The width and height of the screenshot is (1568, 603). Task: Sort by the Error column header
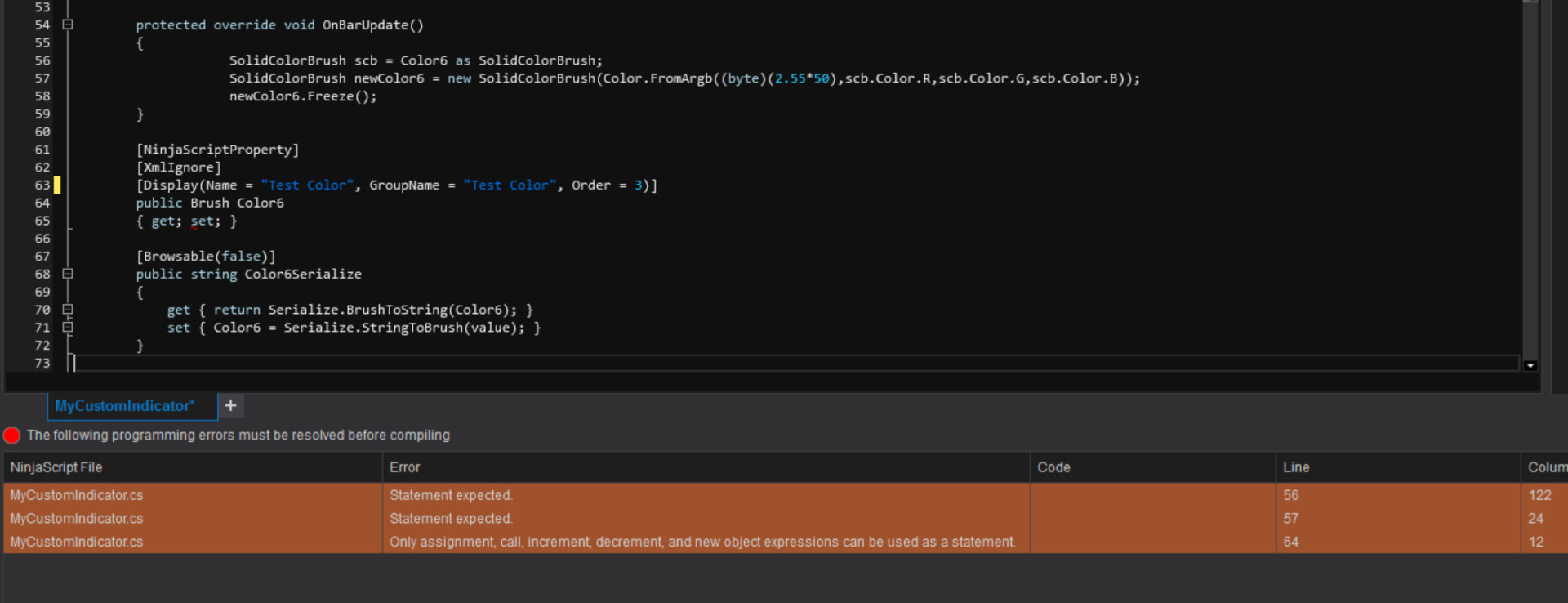click(706, 467)
